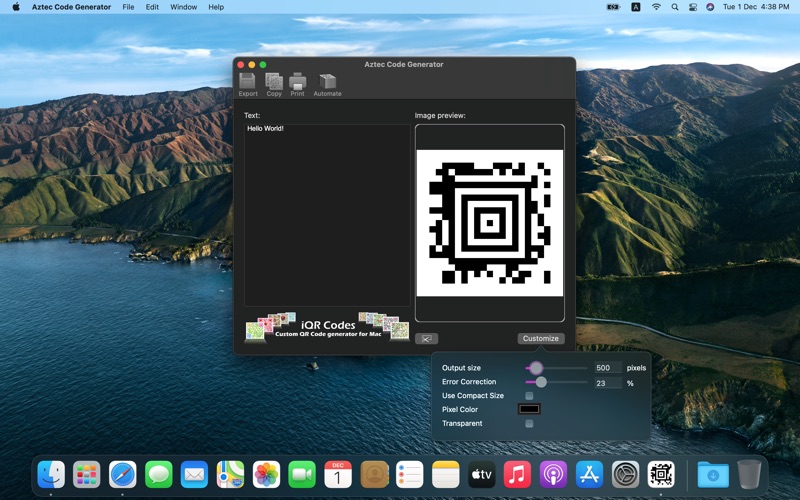Click the Aztec code image preview
The image size is (800, 500).
point(490,223)
